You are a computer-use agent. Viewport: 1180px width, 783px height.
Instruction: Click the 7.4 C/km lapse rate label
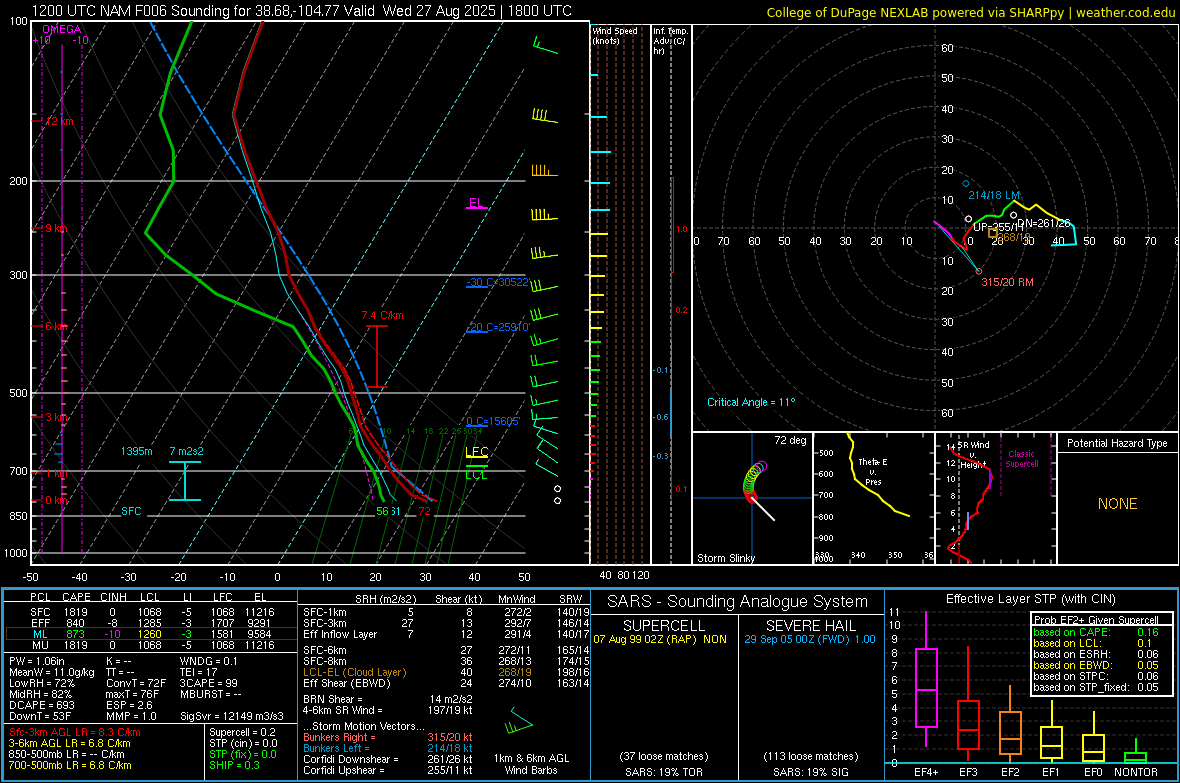[x=382, y=315]
